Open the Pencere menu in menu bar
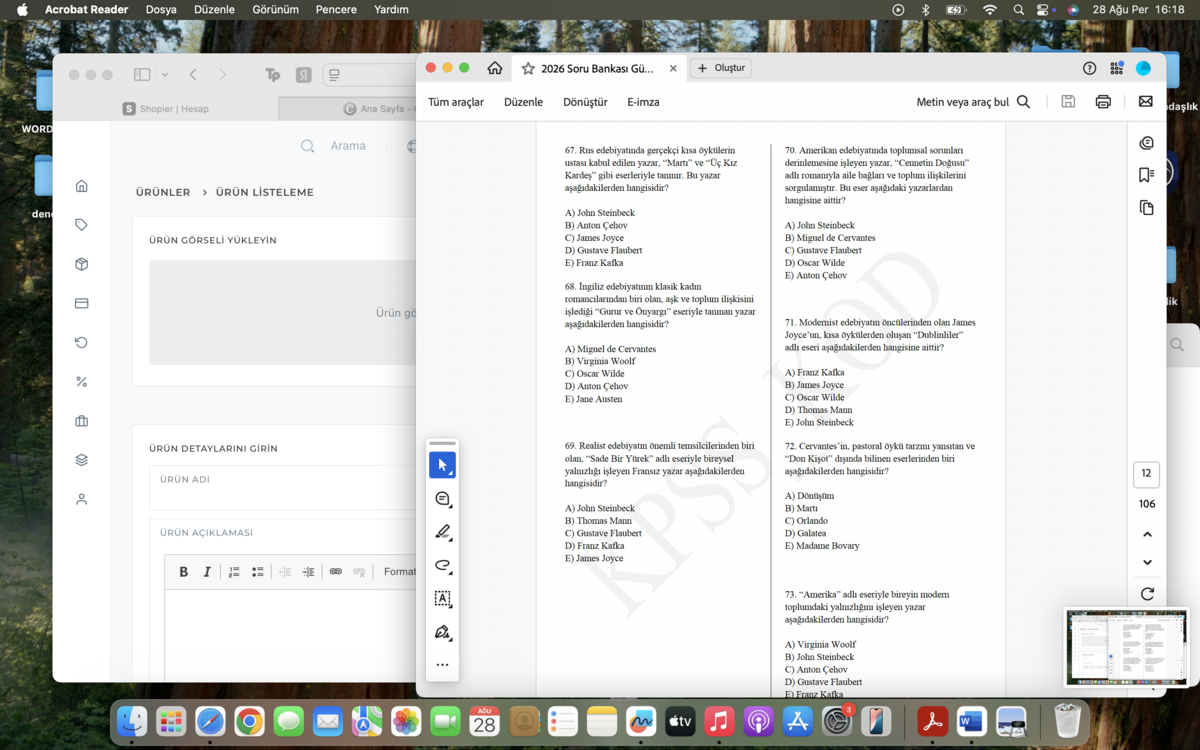 (336, 9)
